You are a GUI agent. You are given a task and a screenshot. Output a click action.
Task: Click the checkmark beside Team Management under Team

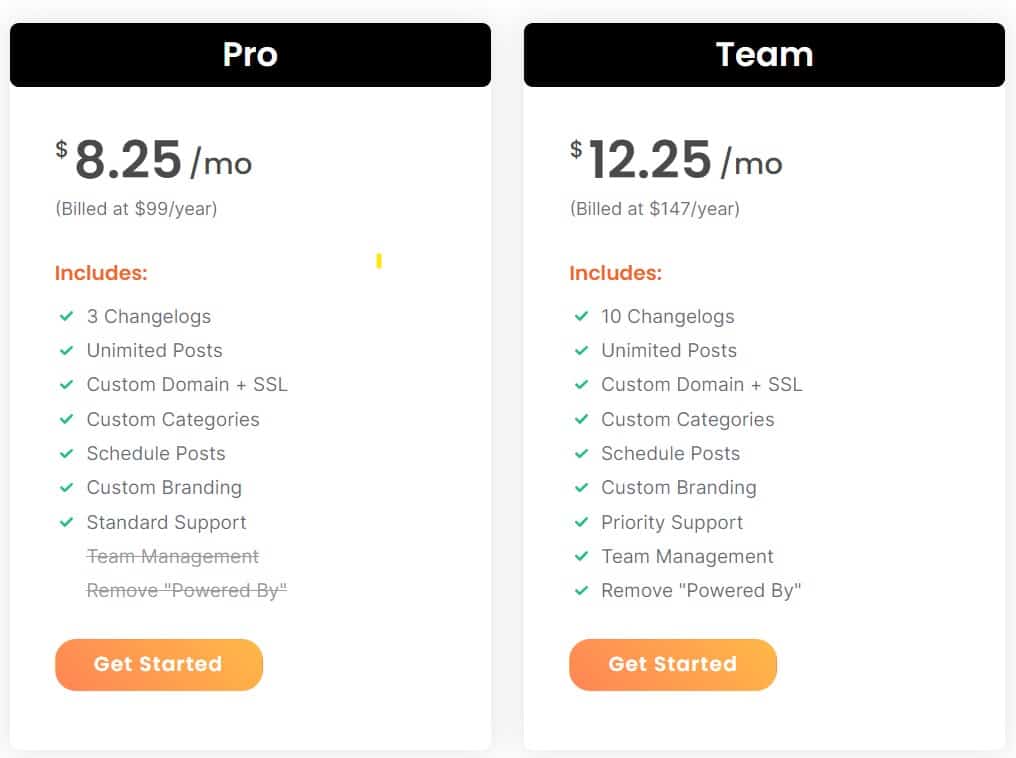coord(582,557)
